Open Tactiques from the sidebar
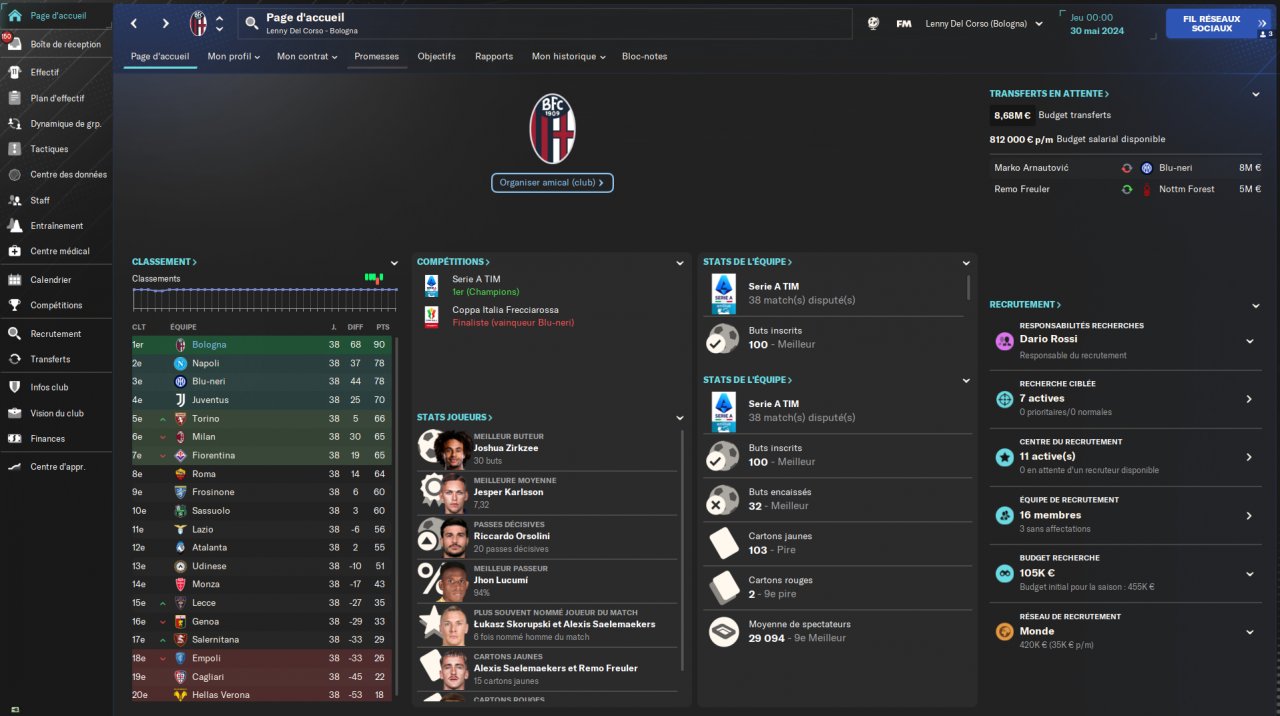Image resolution: width=1280 pixels, height=716 pixels. pyautogui.click(x=49, y=149)
